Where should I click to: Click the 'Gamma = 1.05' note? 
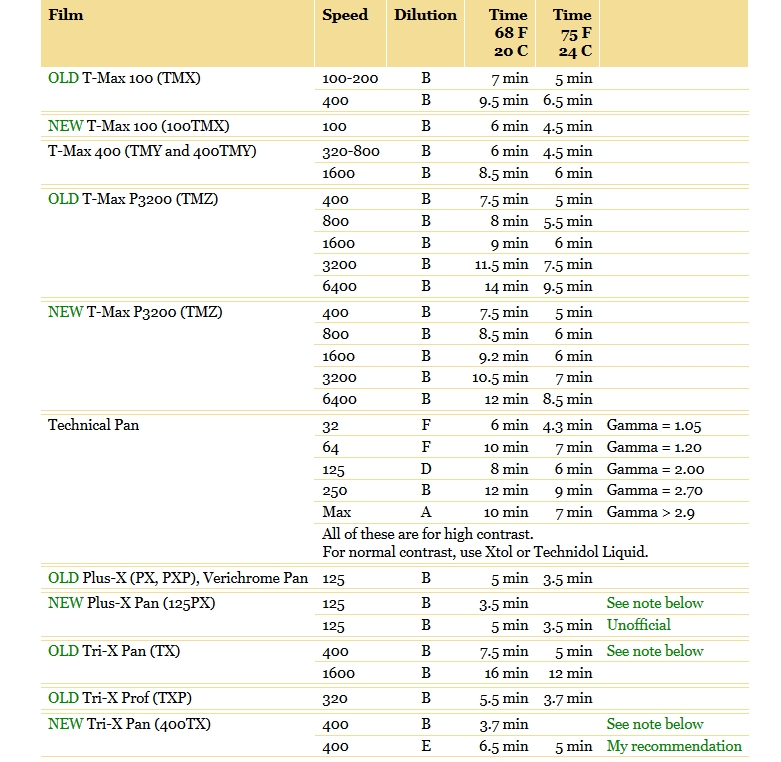click(654, 426)
